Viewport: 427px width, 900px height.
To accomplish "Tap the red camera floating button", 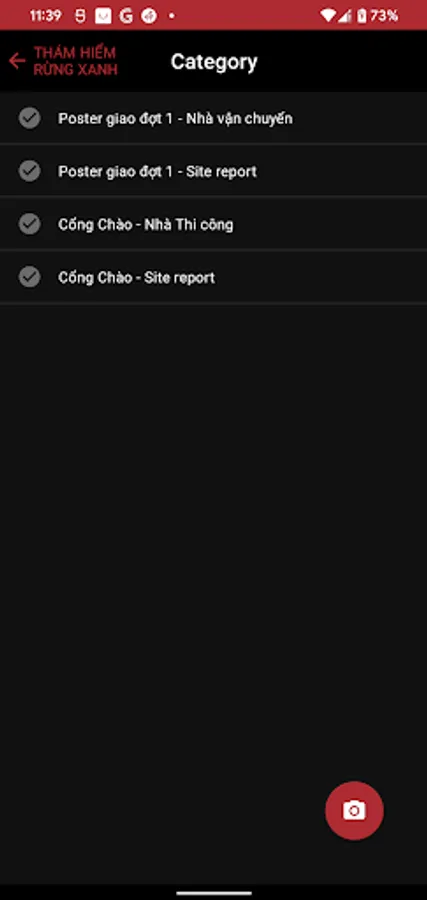I will [354, 810].
